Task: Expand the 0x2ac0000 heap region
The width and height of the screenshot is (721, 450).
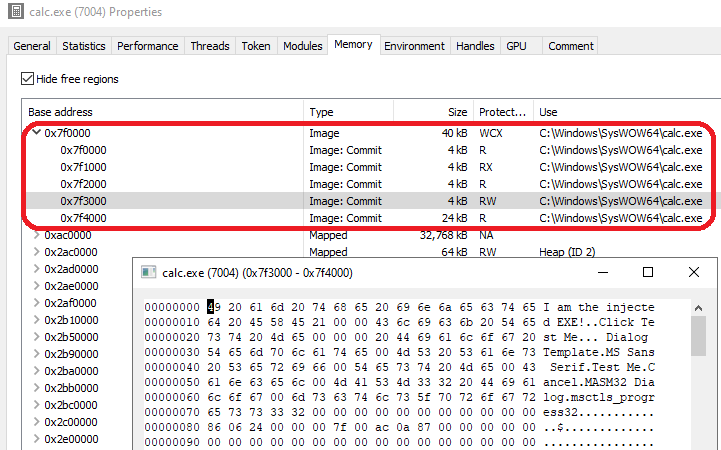Action: click(x=36, y=252)
